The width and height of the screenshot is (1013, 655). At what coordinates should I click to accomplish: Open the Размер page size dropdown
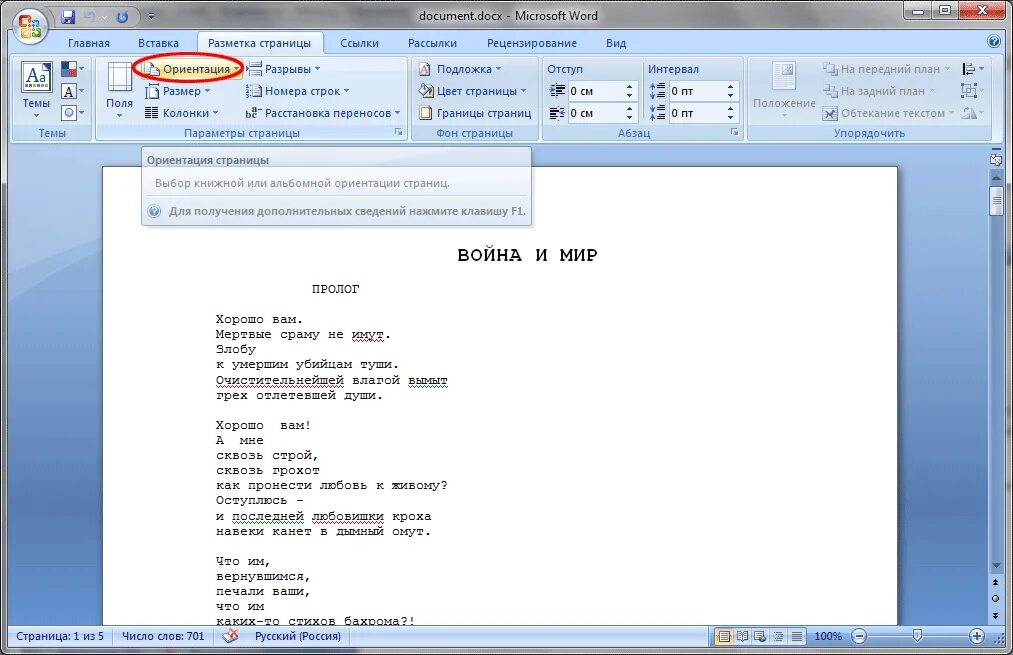click(178, 91)
